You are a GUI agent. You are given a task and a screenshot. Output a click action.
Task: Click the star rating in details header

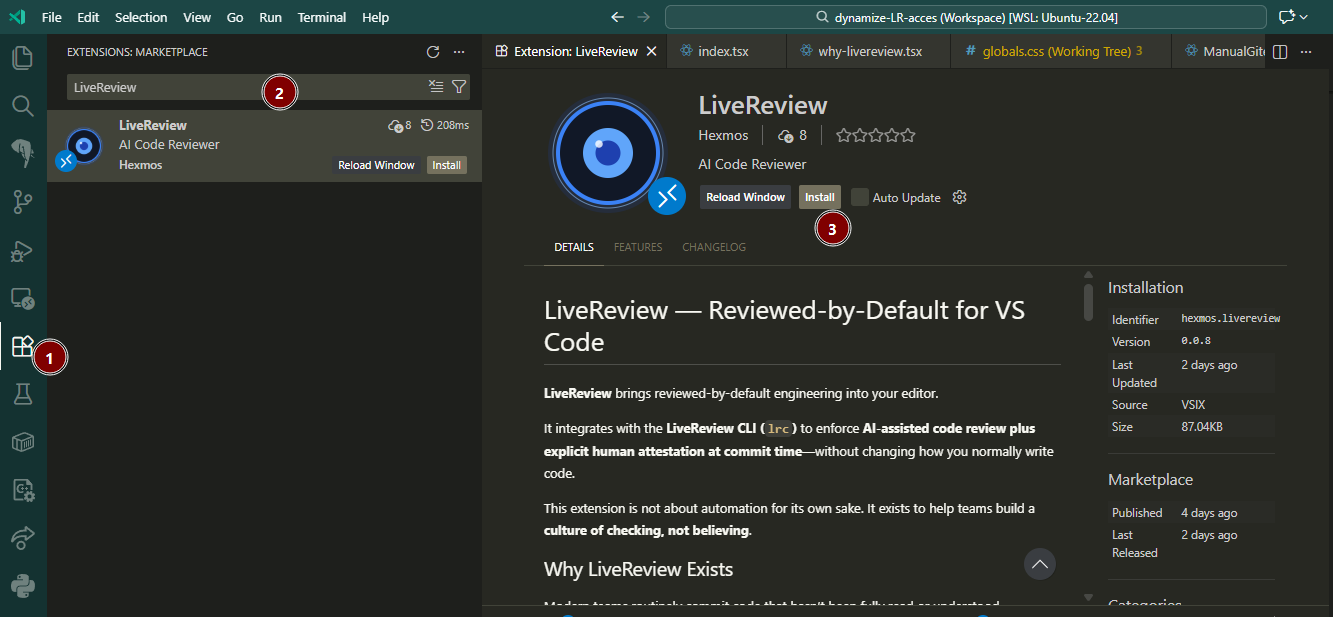(x=875, y=135)
